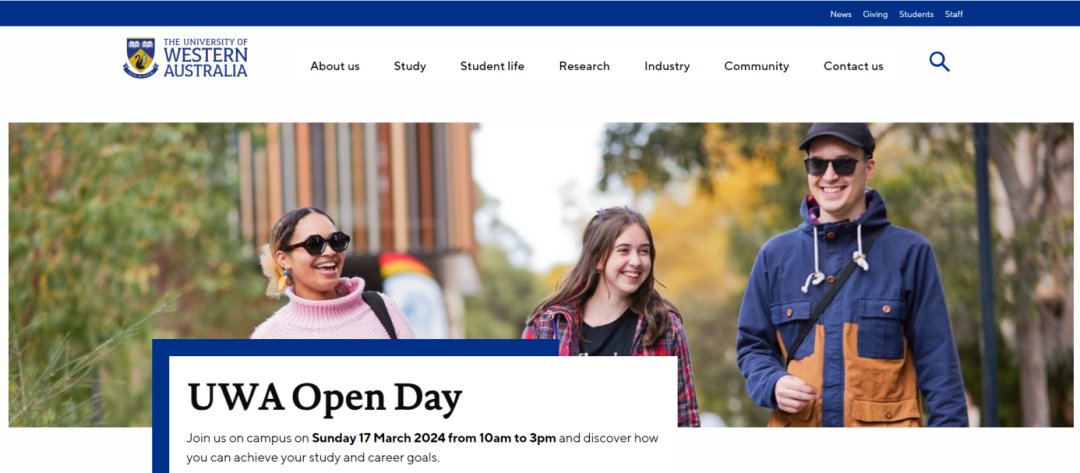The width and height of the screenshot is (1080, 473).
Task: Open the About us menu
Action: point(335,66)
